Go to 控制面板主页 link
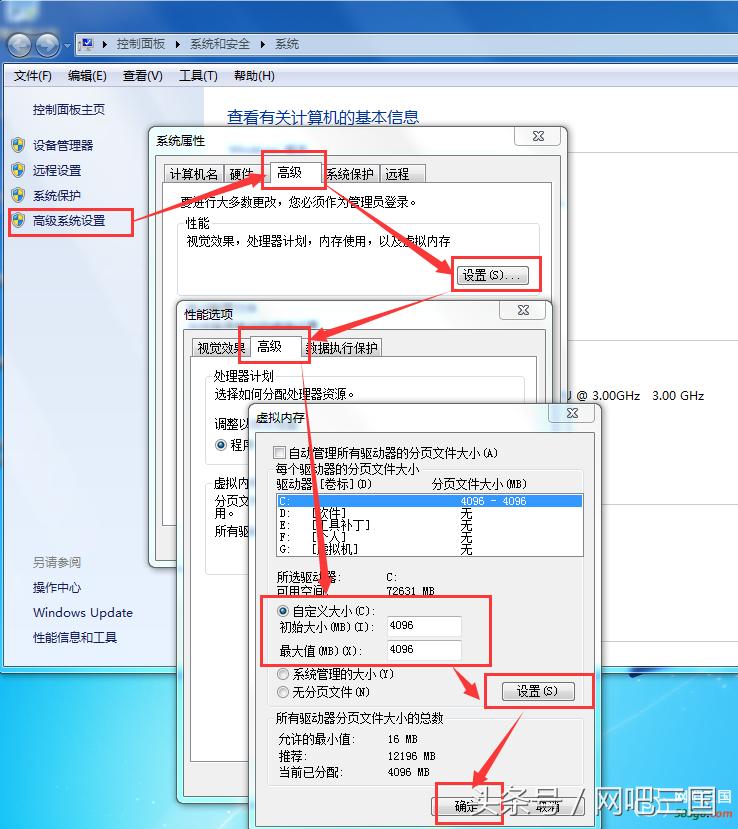The height and width of the screenshot is (829, 738). pyautogui.click(x=69, y=109)
